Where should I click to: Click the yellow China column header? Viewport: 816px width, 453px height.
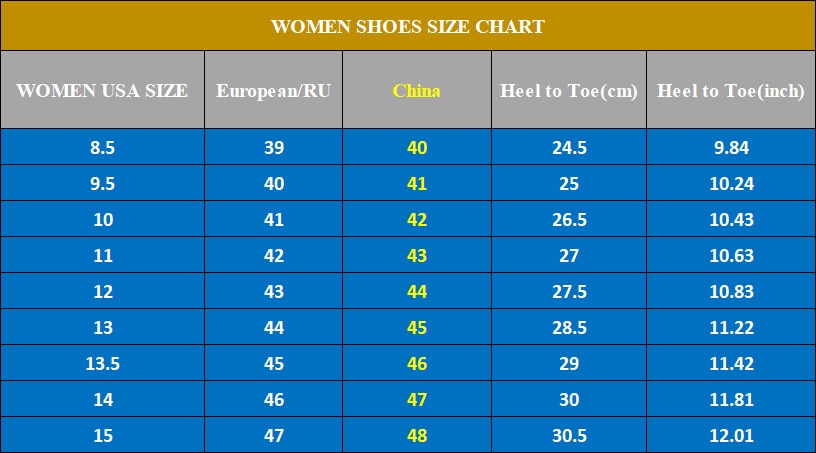pos(416,91)
